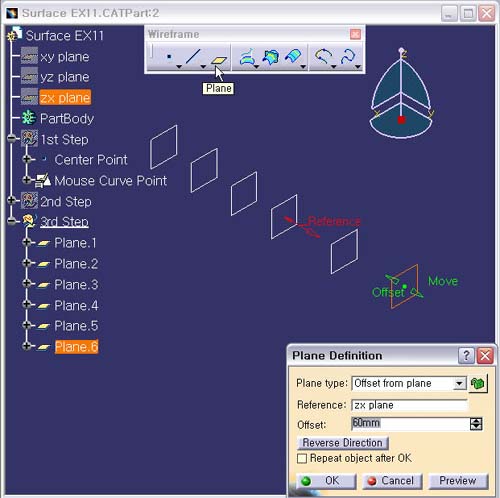Collapse the 3rd Step tree node
The image size is (500, 498).
click(12, 221)
